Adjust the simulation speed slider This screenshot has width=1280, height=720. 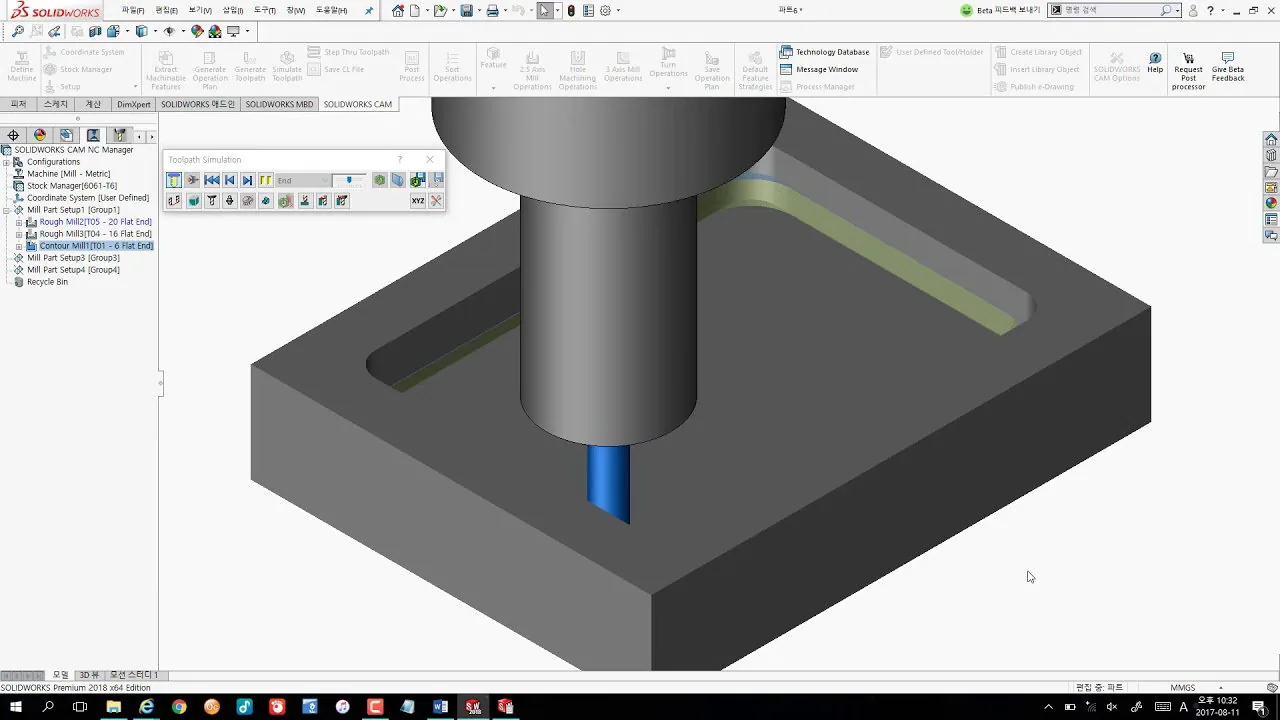(x=349, y=180)
